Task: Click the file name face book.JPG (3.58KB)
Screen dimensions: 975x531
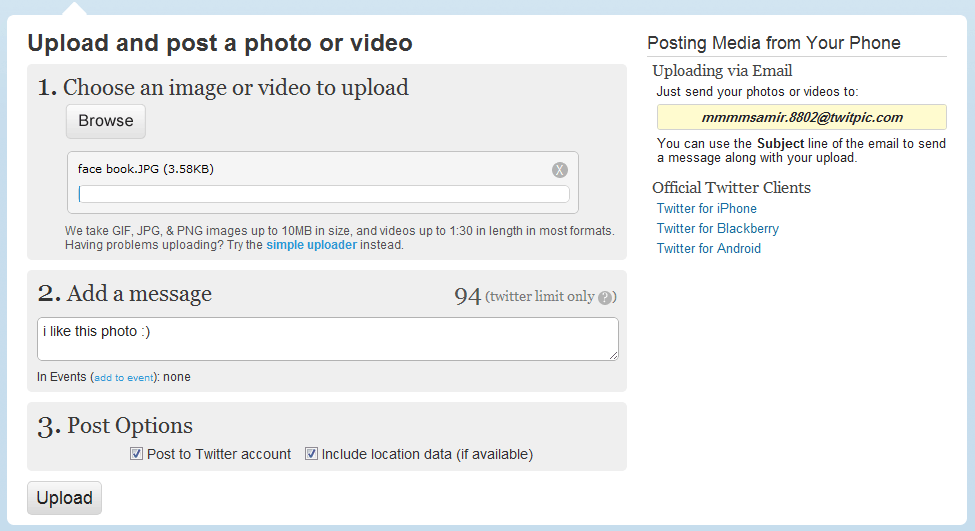Action: pos(146,169)
